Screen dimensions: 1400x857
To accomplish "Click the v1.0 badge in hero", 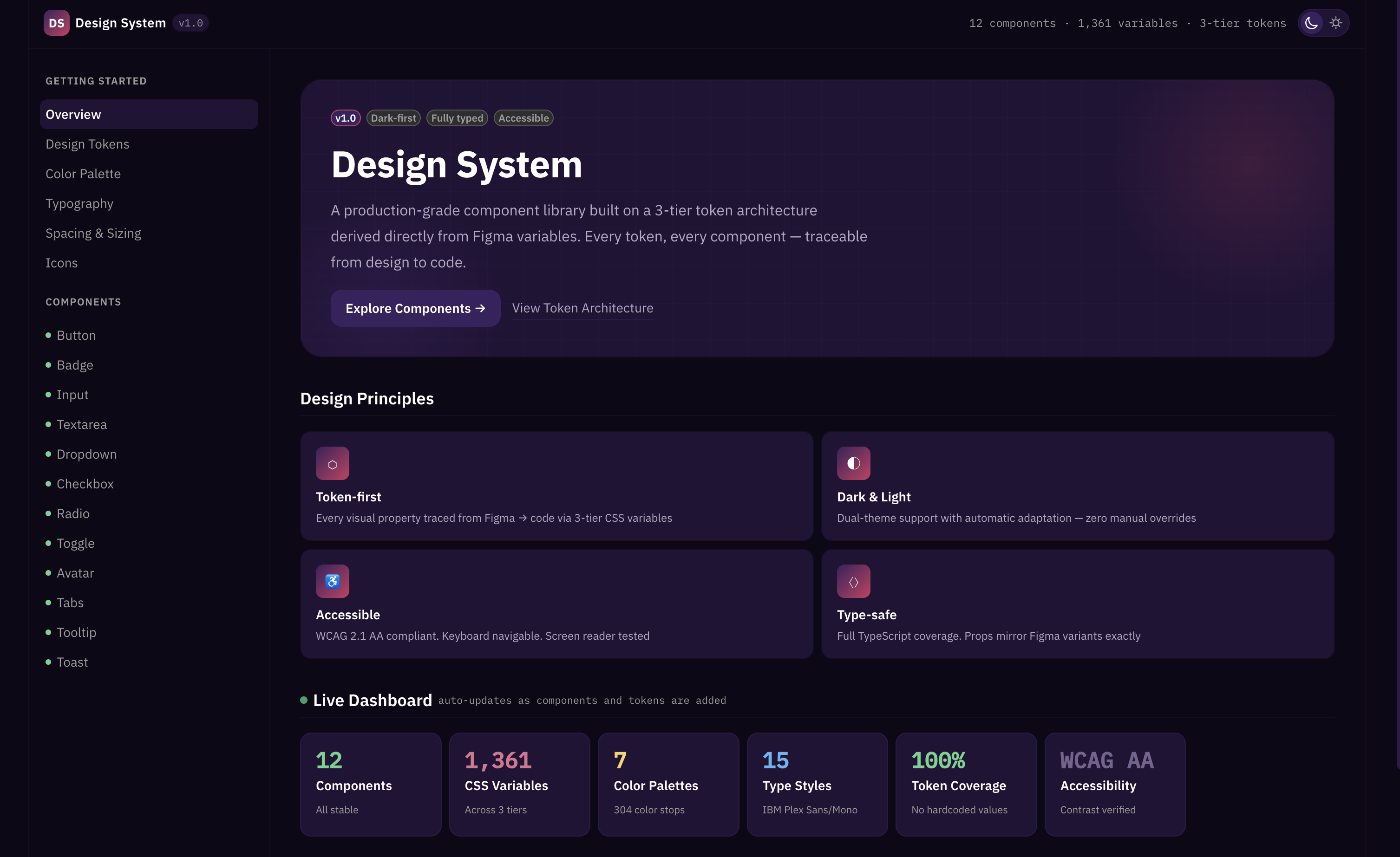I will pos(346,118).
